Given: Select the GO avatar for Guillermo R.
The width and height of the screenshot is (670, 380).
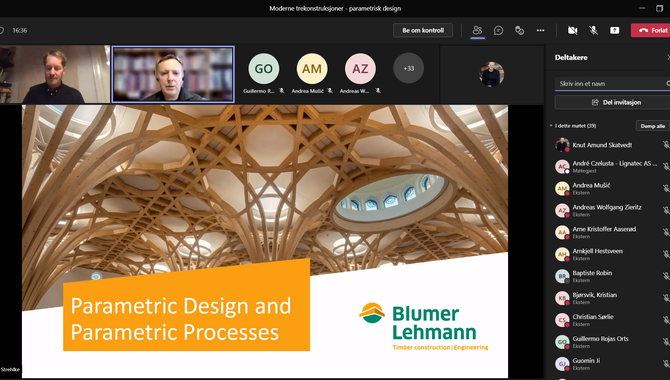Looking at the screenshot, I should pos(264,68).
